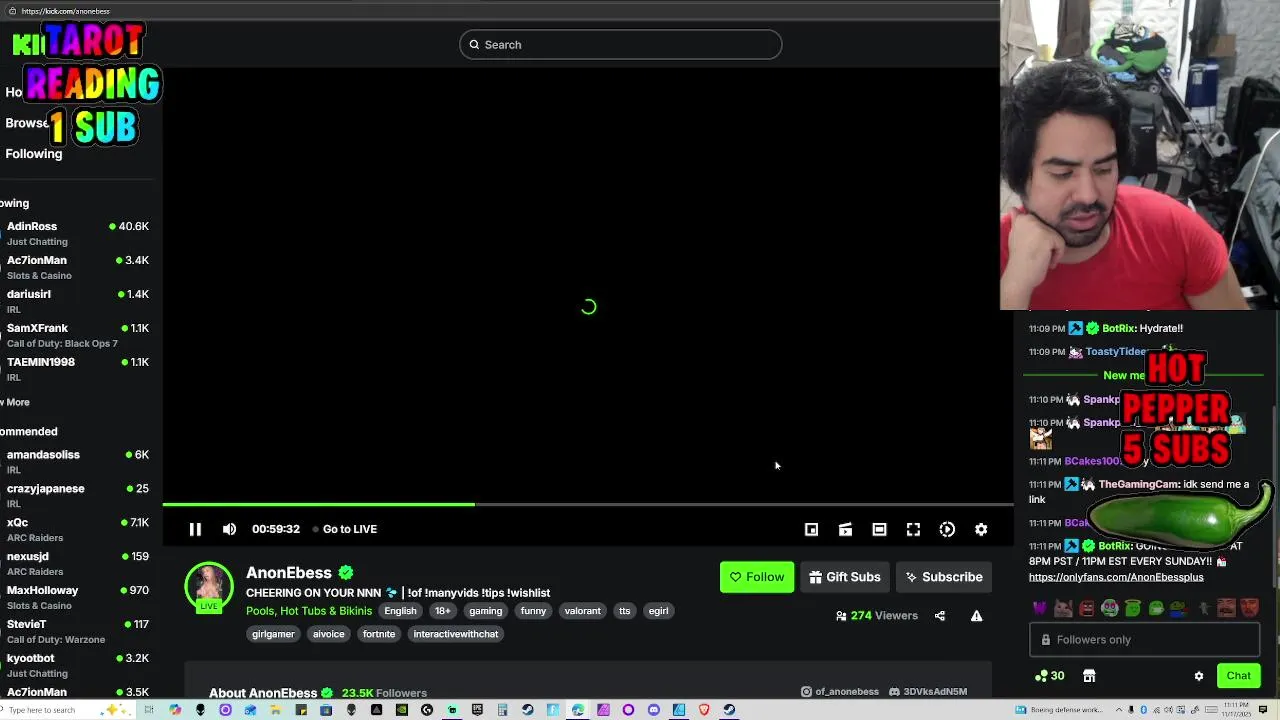Pick the green halo frog emote
The image size is (1280, 720).
[x=1133, y=608]
